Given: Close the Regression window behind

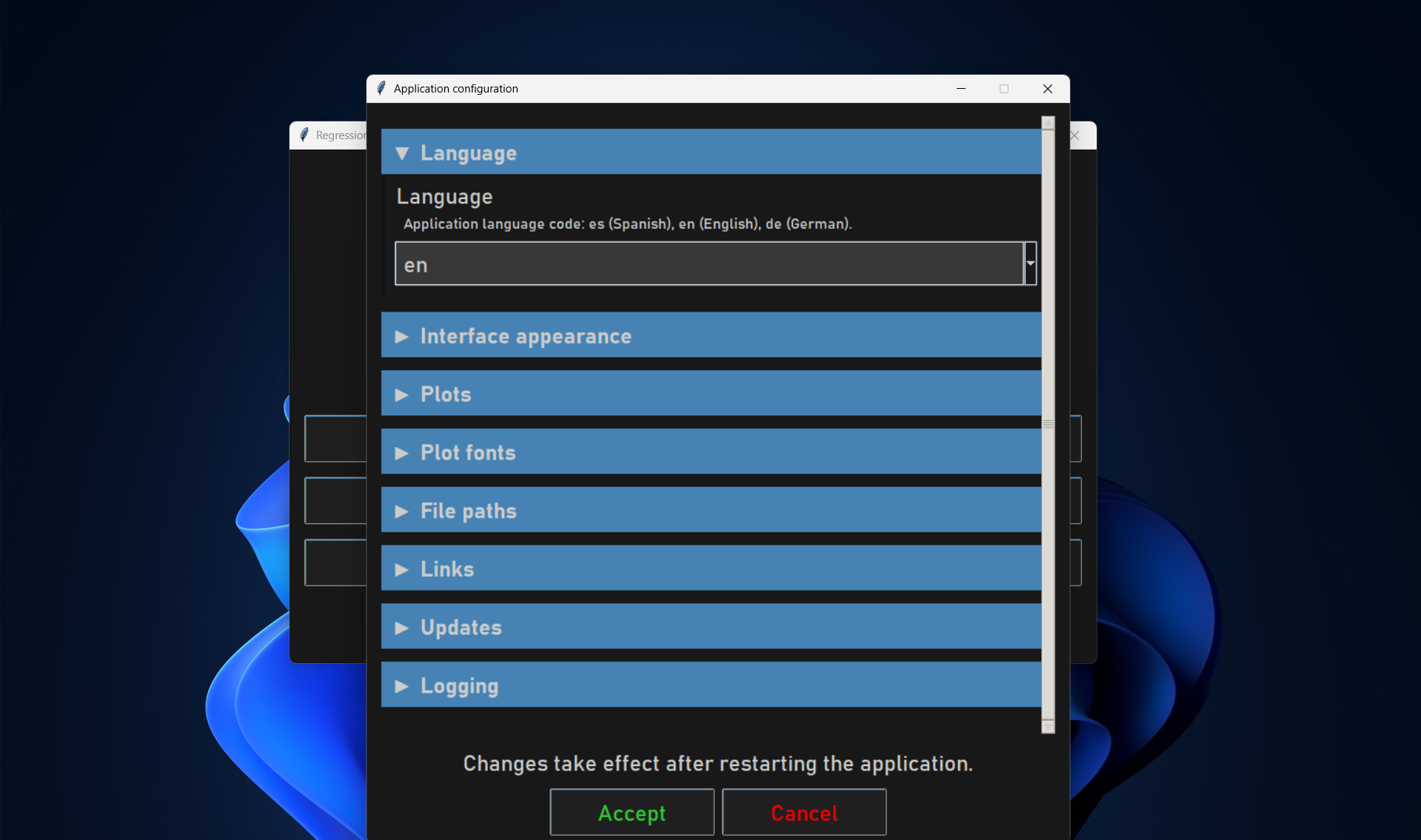Looking at the screenshot, I should [1076, 135].
